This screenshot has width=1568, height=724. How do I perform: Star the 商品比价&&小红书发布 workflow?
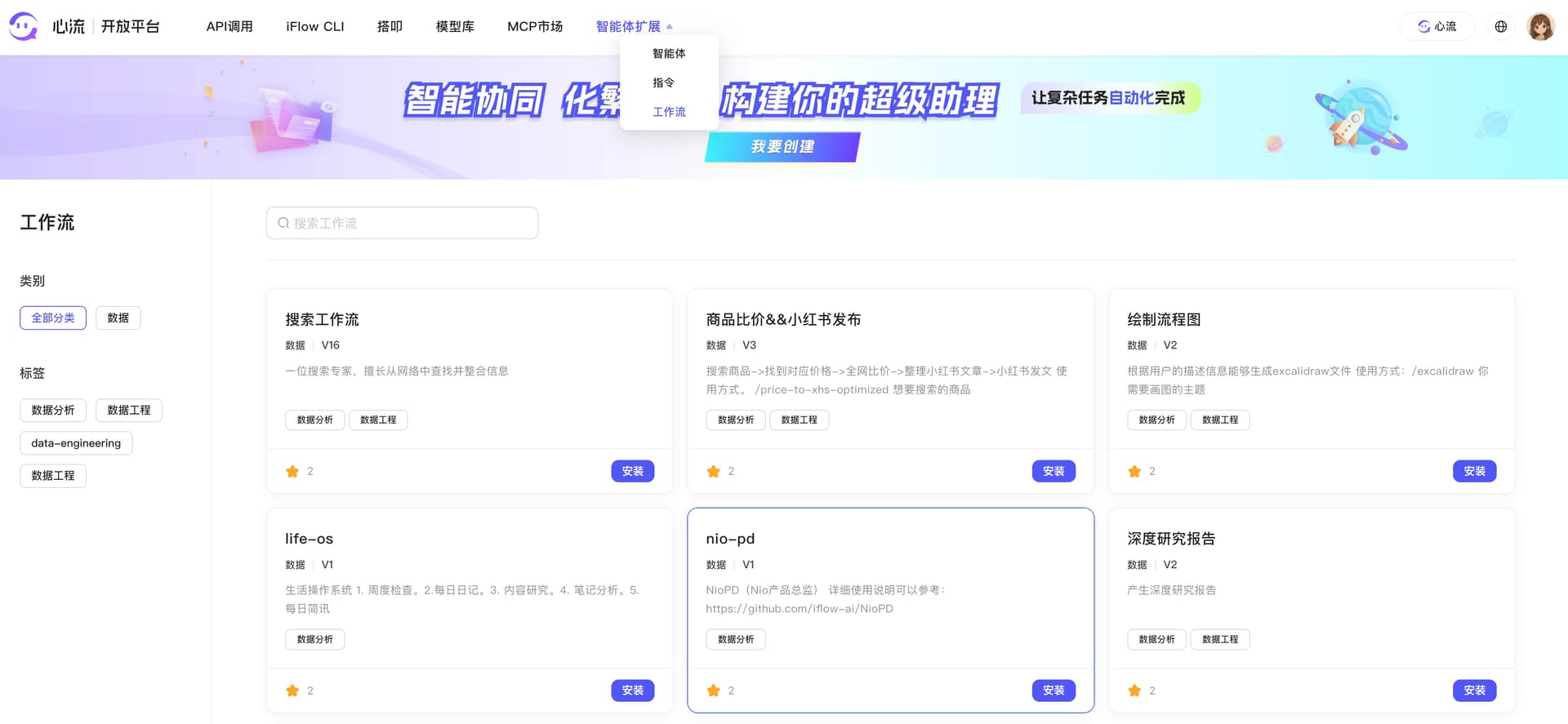click(713, 471)
